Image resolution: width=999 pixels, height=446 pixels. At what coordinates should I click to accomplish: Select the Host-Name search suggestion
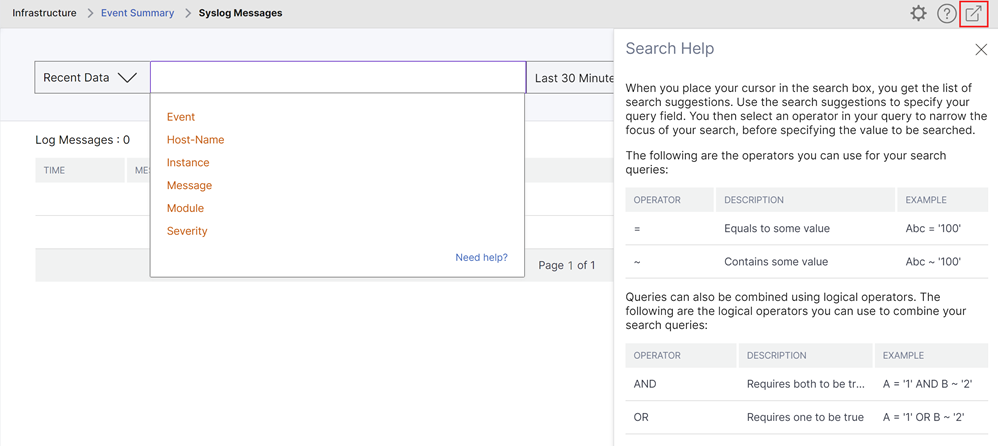[196, 140]
